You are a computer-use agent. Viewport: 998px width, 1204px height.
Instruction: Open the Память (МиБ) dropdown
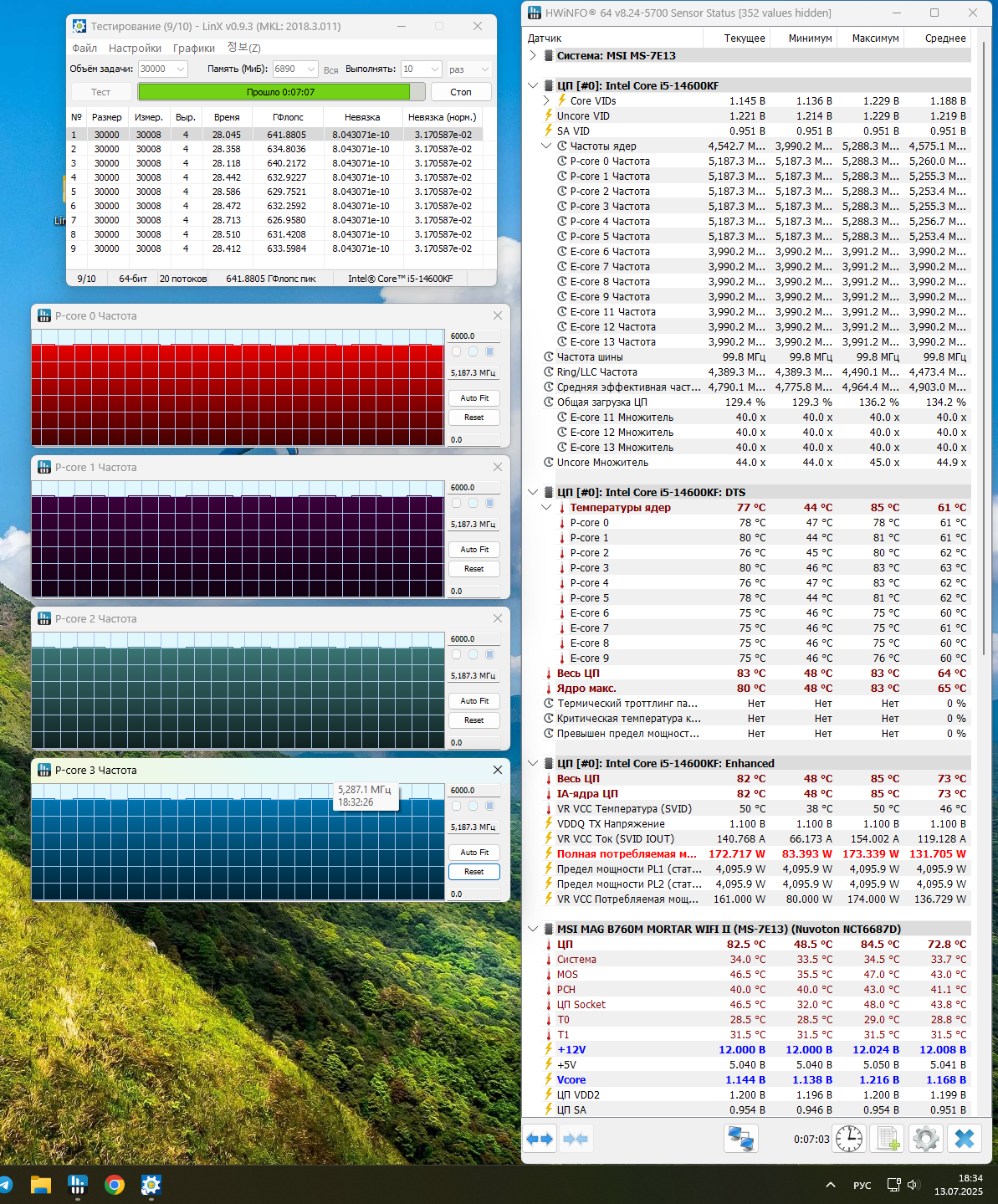(294, 69)
